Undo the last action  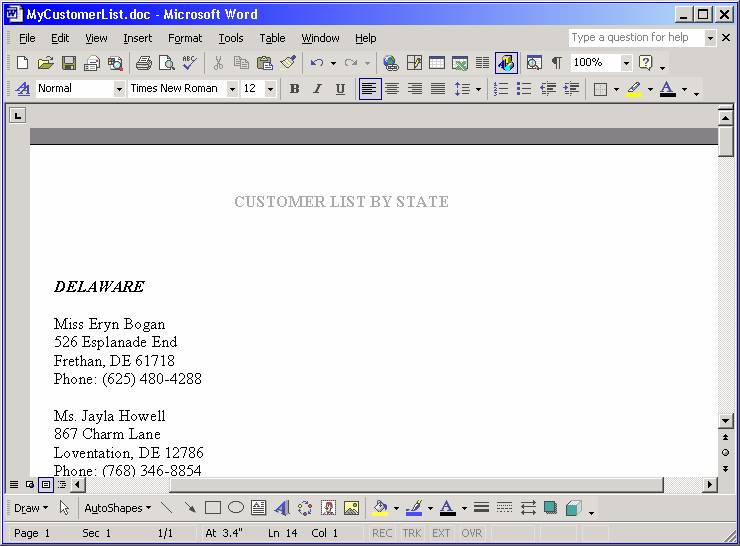(x=317, y=63)
